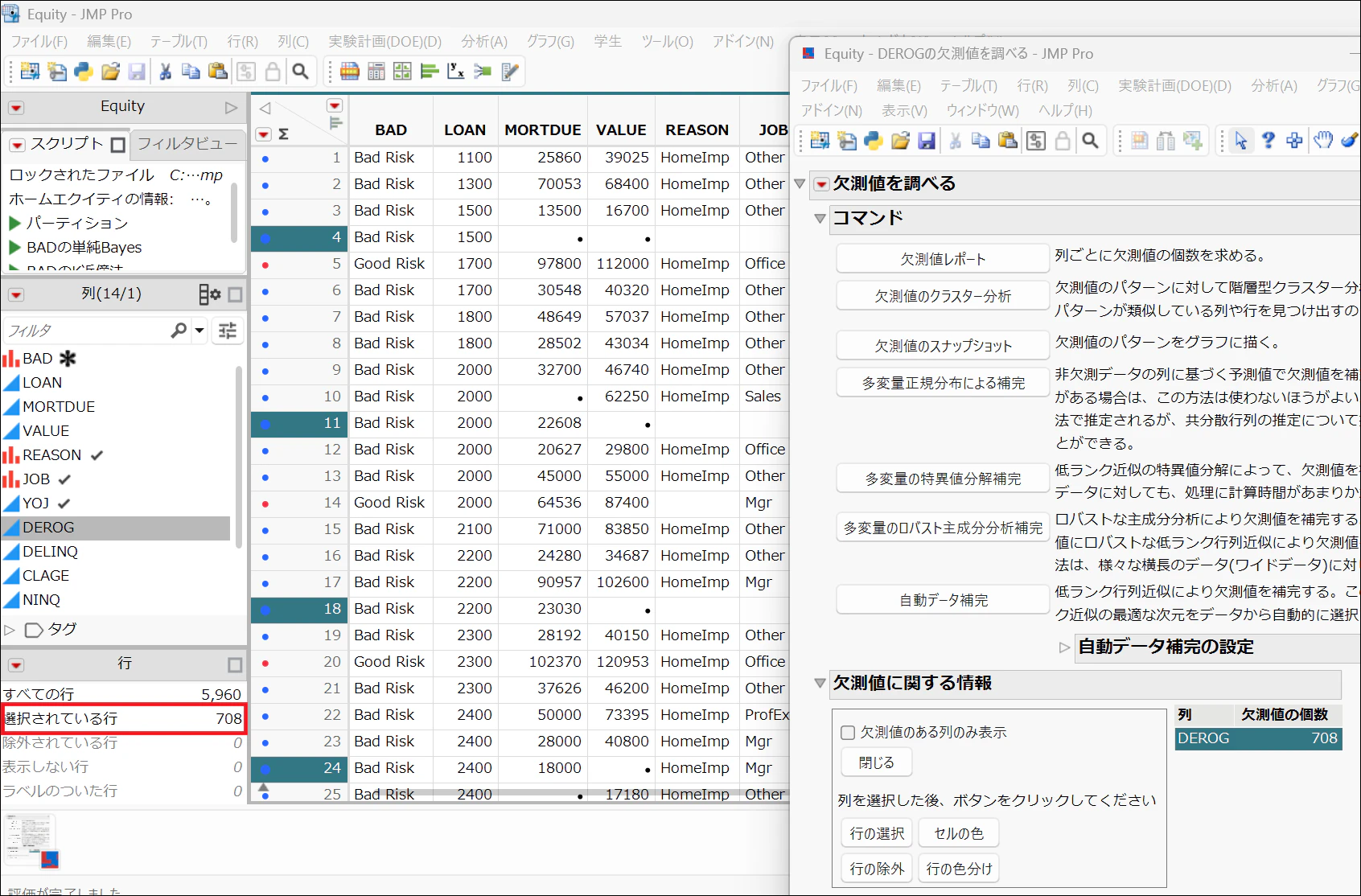
Task: Click the 行の色分け button
Action: 959,869
